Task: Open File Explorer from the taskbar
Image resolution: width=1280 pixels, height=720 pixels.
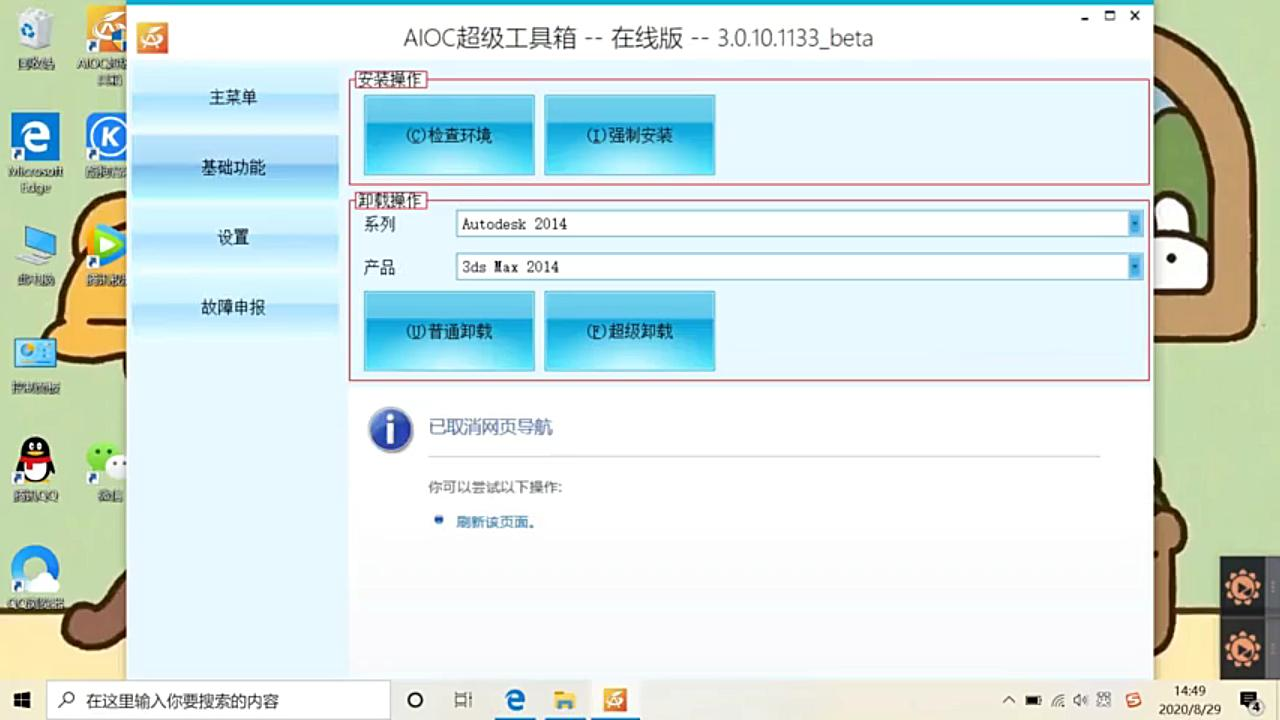Action: (x=565, y=700)
